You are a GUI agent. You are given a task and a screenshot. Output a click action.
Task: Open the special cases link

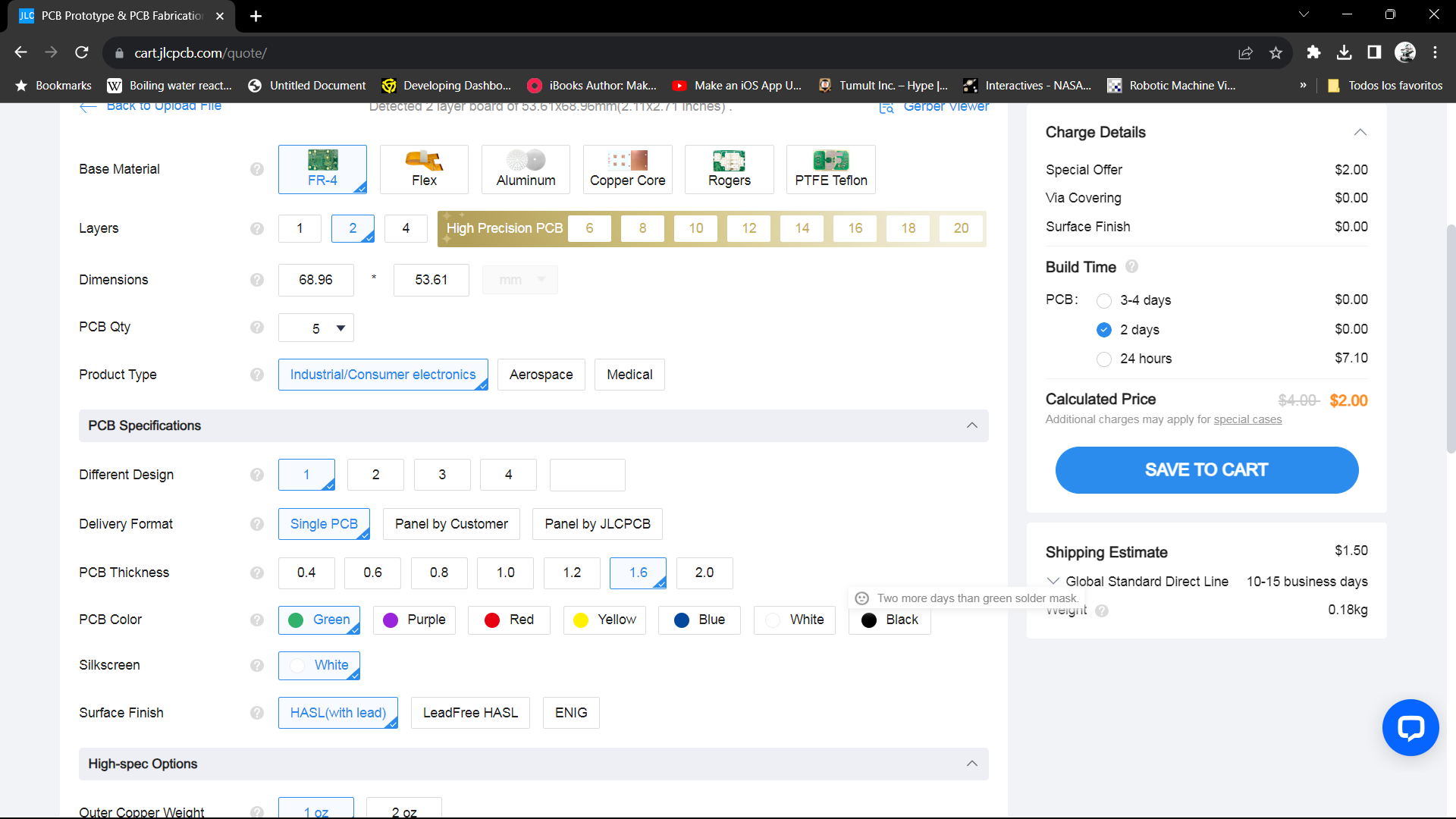point(1247,419)
